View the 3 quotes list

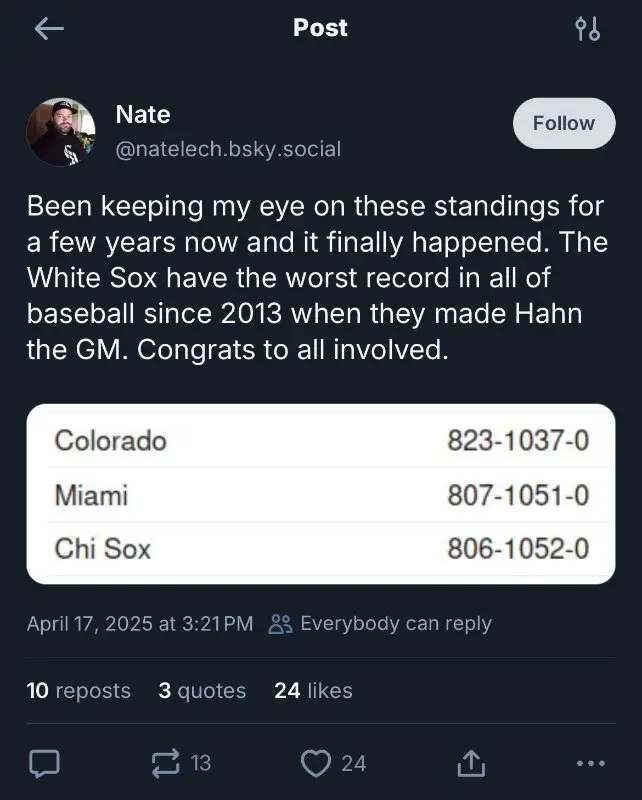click(x=202, y=690)
